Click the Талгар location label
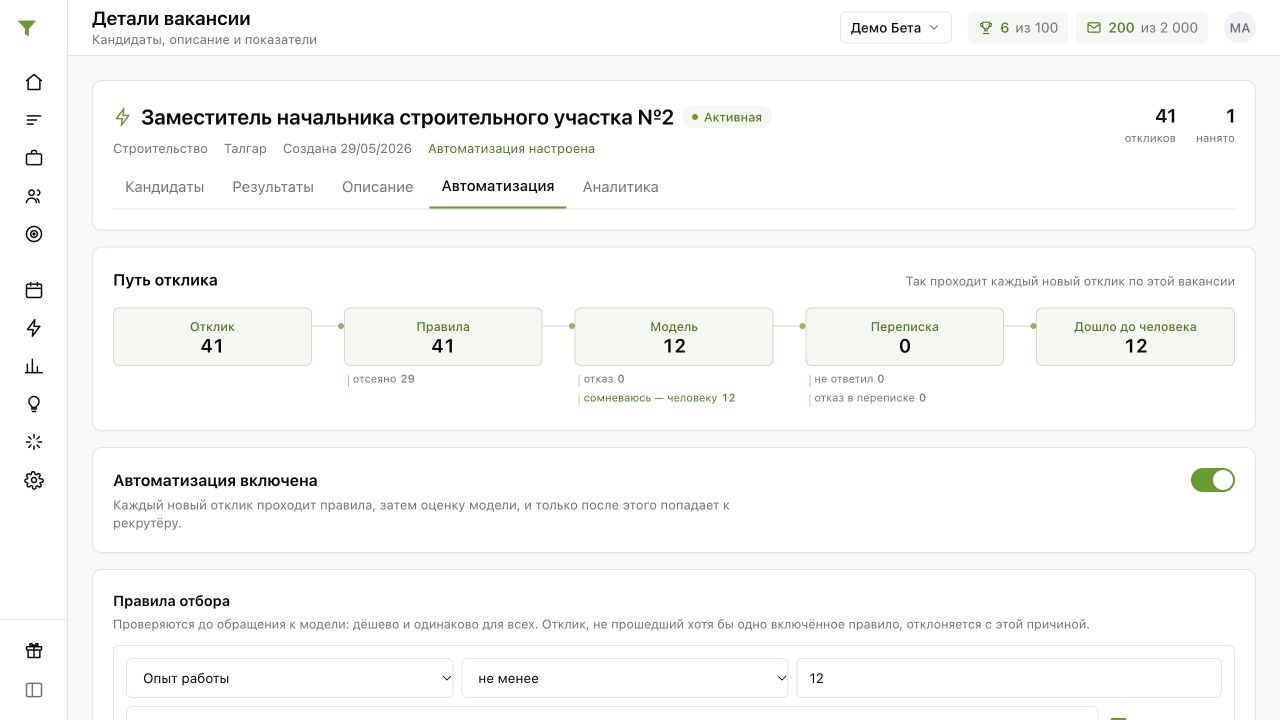Viewport: 1280px width, 720px height. pyautogui.click(x=245, y=149)
